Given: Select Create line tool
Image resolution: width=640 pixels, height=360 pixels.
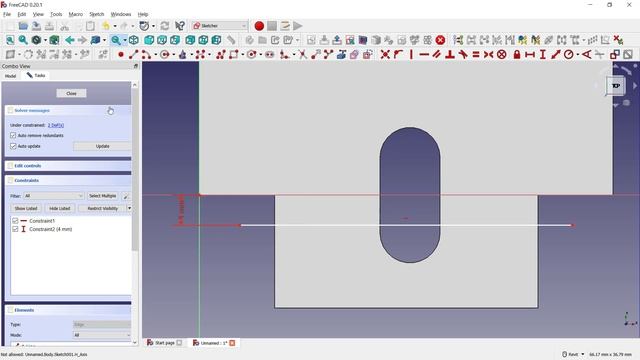Looking at the screenshot, I should tap(133, 54).
